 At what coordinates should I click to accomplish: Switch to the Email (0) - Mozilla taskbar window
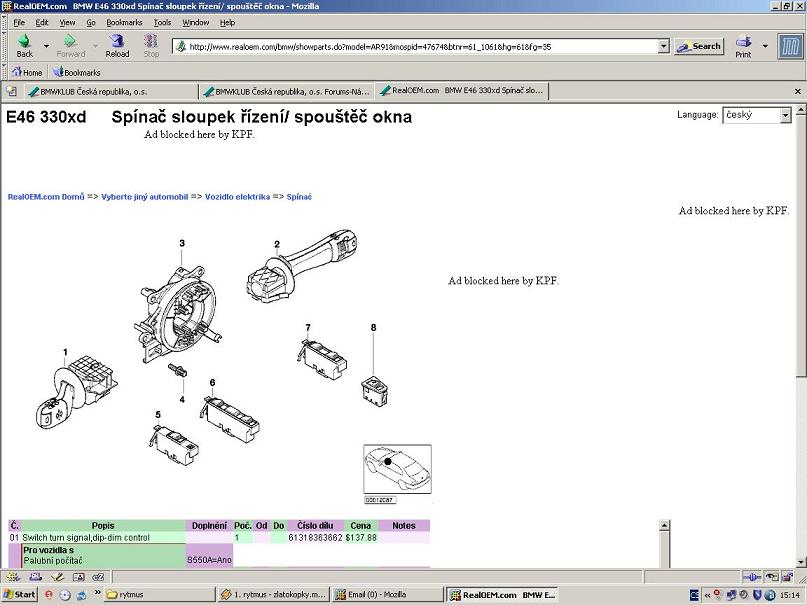point(388,595)
